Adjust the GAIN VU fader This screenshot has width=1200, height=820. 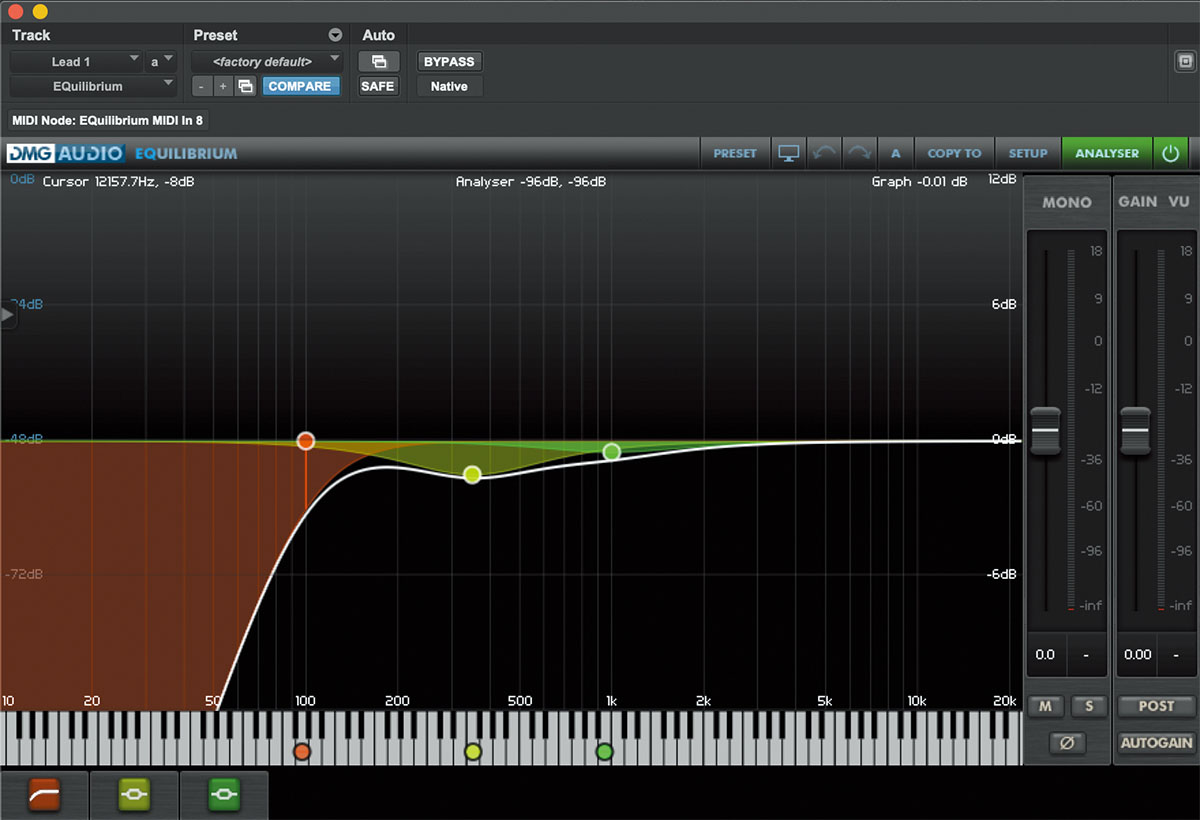[x=1135, y=429]
